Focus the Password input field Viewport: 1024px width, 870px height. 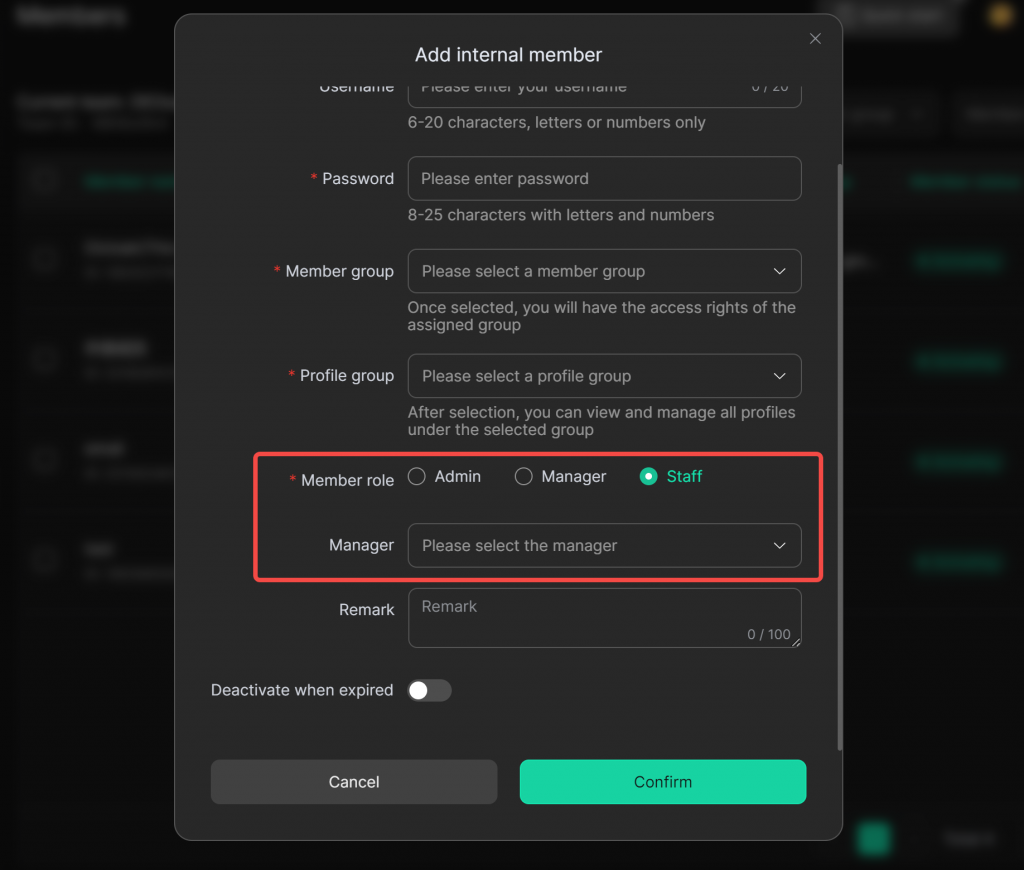[604, 179]
